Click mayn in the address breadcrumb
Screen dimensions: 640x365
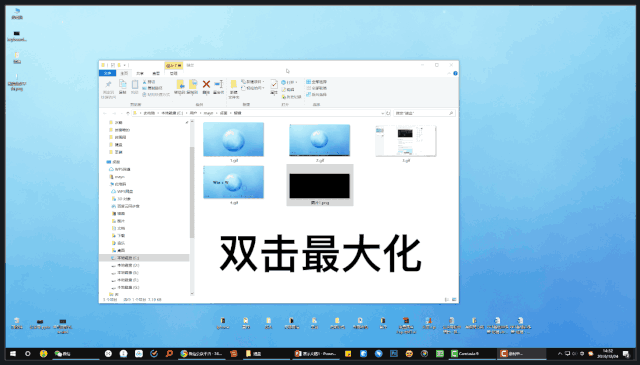[x=208, y=113]
